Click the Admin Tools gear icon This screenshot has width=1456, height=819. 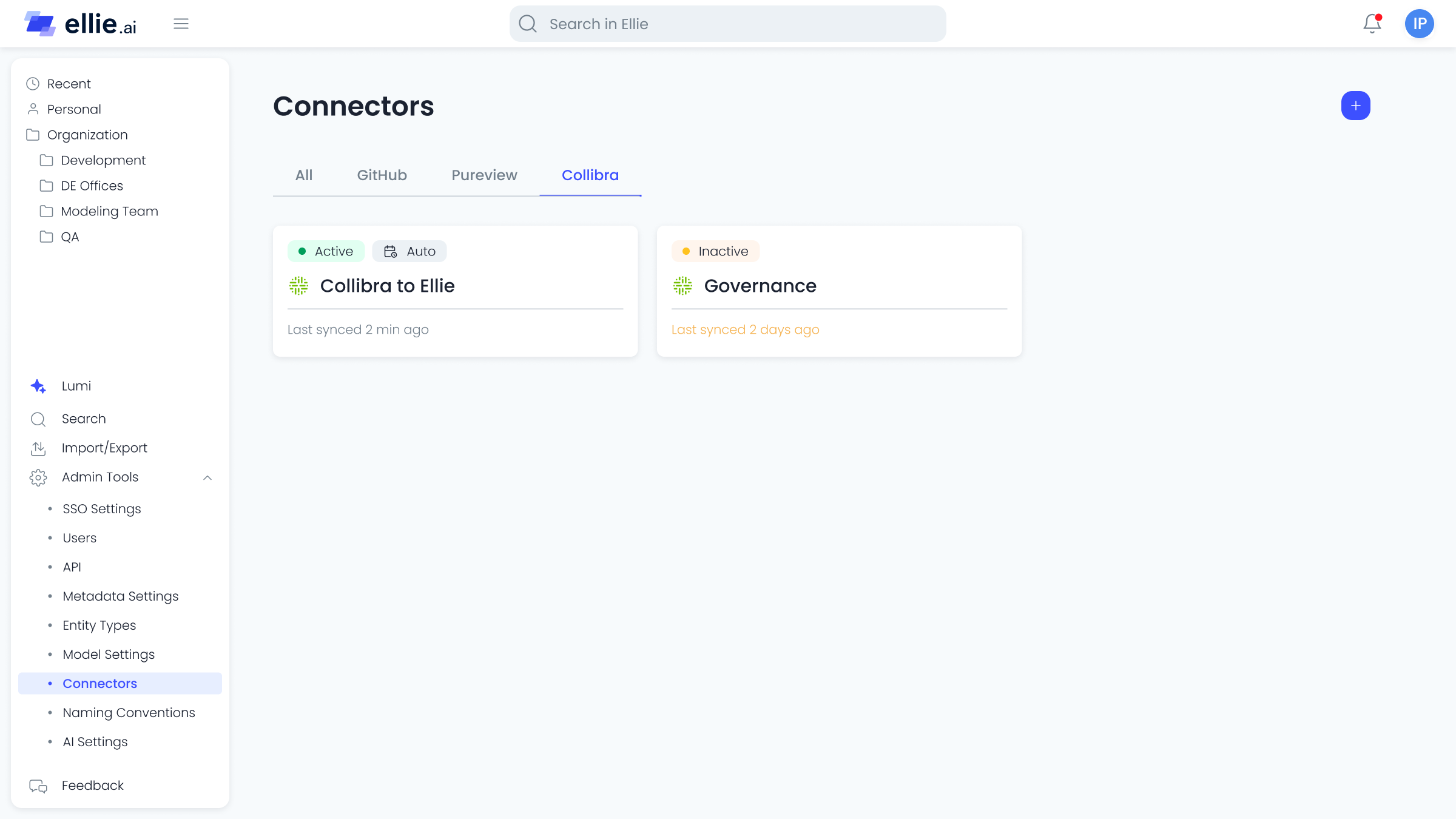pos(38,477)
